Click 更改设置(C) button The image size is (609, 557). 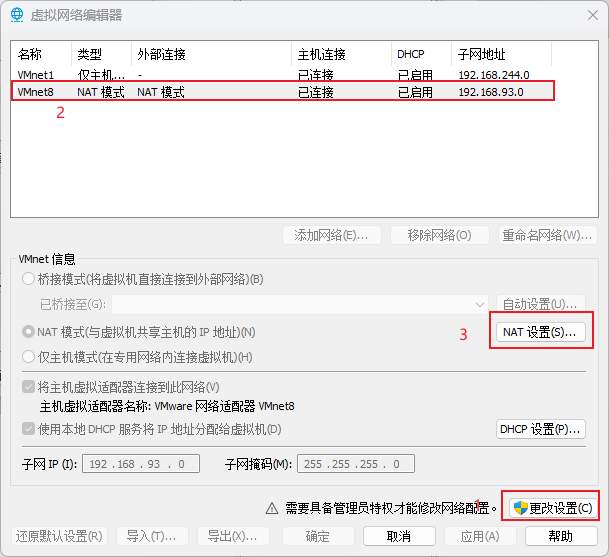553,508
